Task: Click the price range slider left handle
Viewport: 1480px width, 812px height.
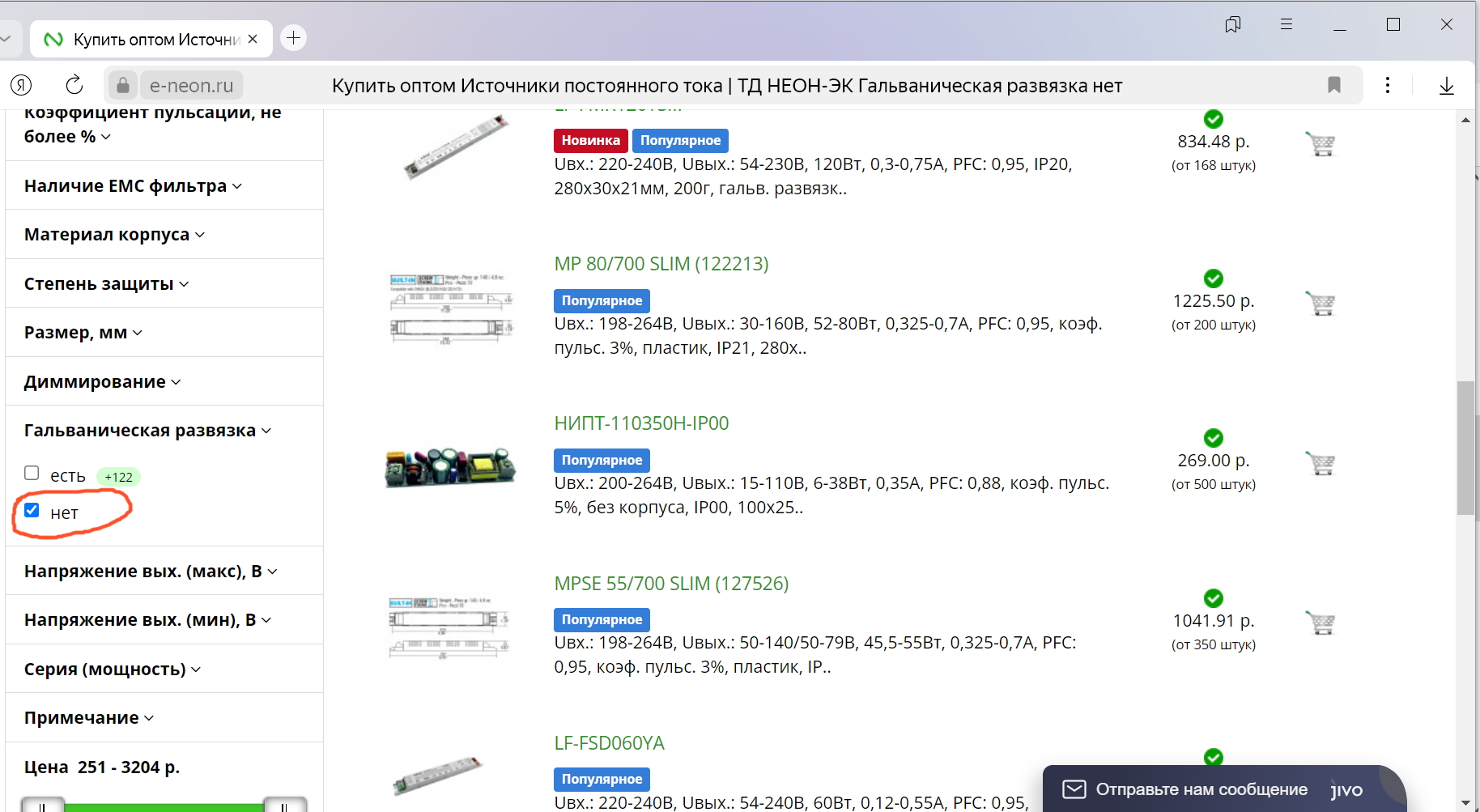Action: click(42, 805)
